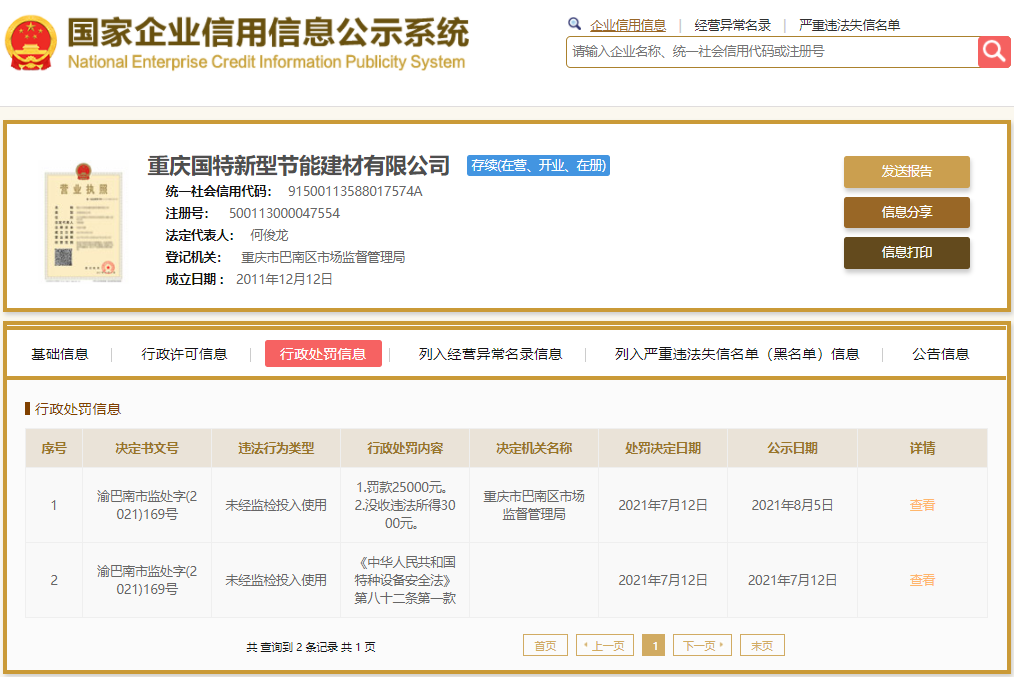Image resolution: width=1014 pixels, height=677 pixels.
Task: Select the 严重违法失信名单 search category
Action: point(849,25)
